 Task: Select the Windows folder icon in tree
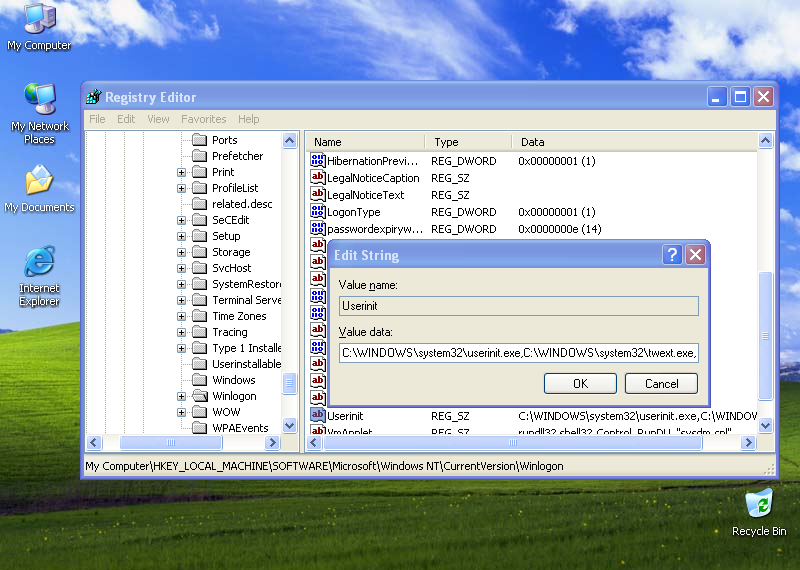point(199,380)
